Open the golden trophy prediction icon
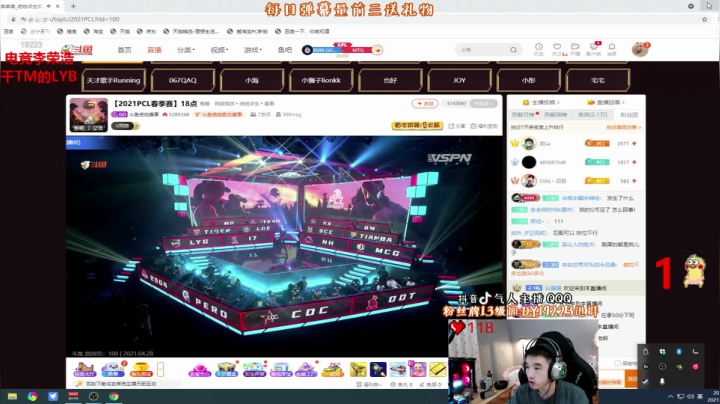This screenshot has width=720, height=404. coord(141,369)
